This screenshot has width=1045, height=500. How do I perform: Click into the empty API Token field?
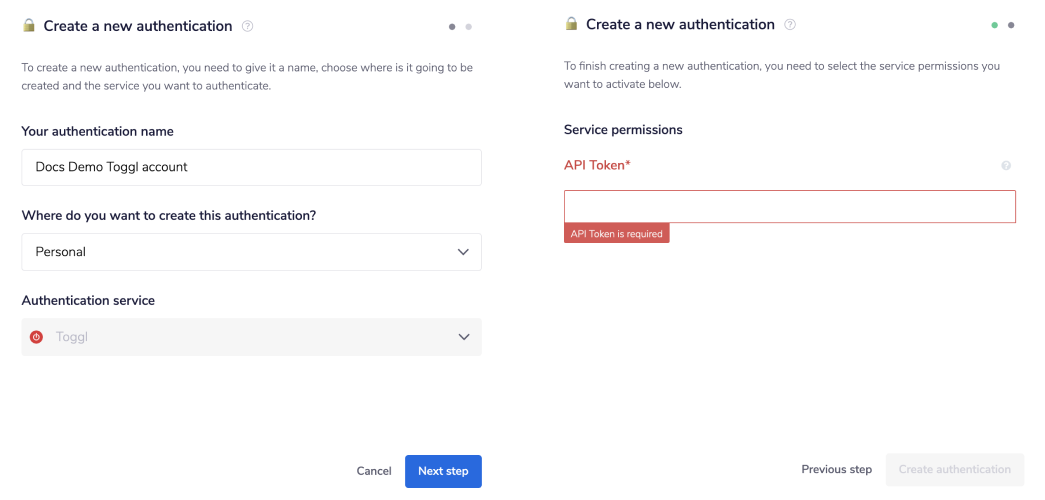click(x=789, y=206)
